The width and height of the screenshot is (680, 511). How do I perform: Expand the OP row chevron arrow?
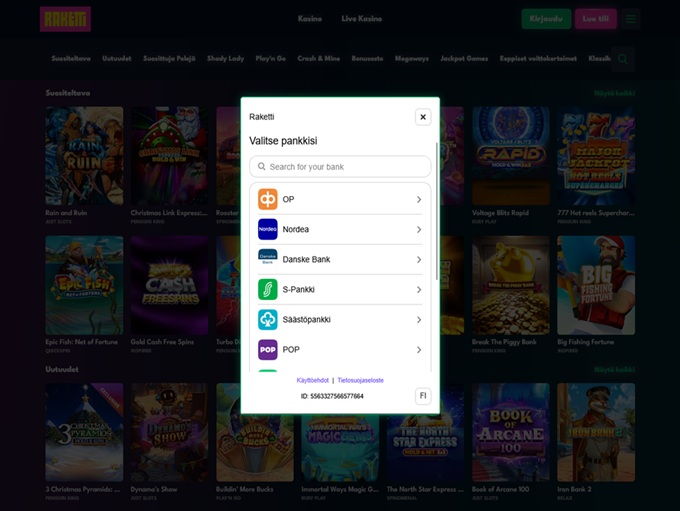[418, 199]
